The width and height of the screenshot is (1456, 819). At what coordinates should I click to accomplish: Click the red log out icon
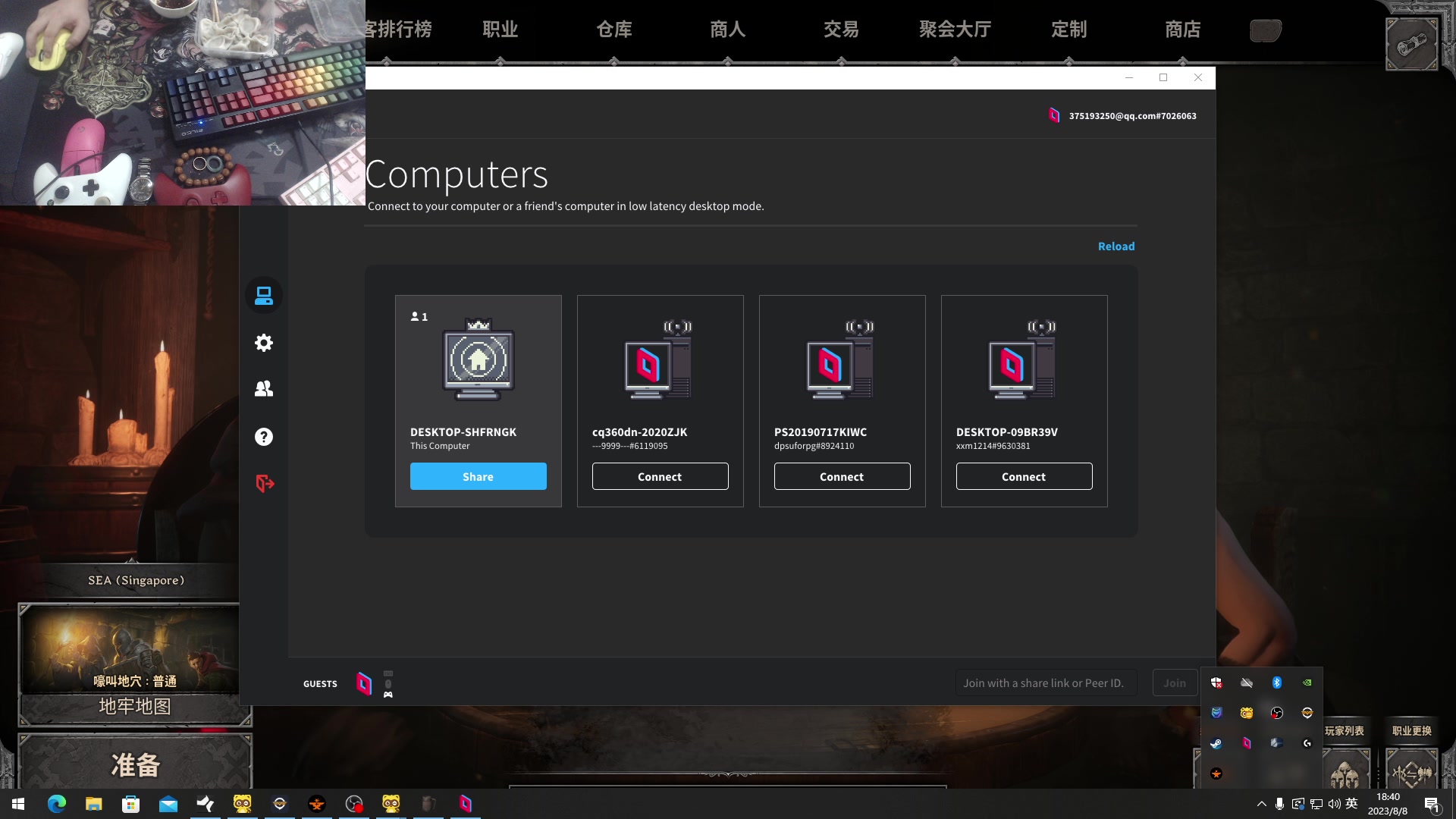coord(265,484)
